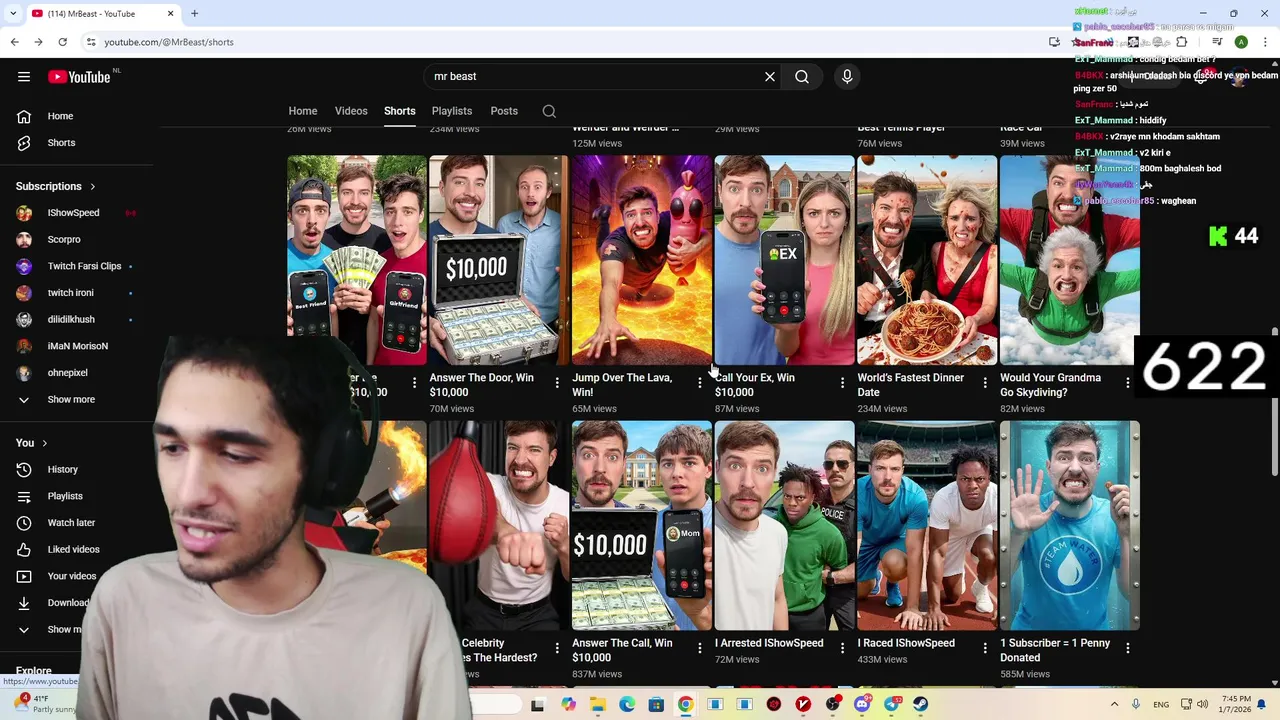Open the Jump Over The Lava, Win! title
Screen dimensions: 1280x720
[x=622, y=385]
